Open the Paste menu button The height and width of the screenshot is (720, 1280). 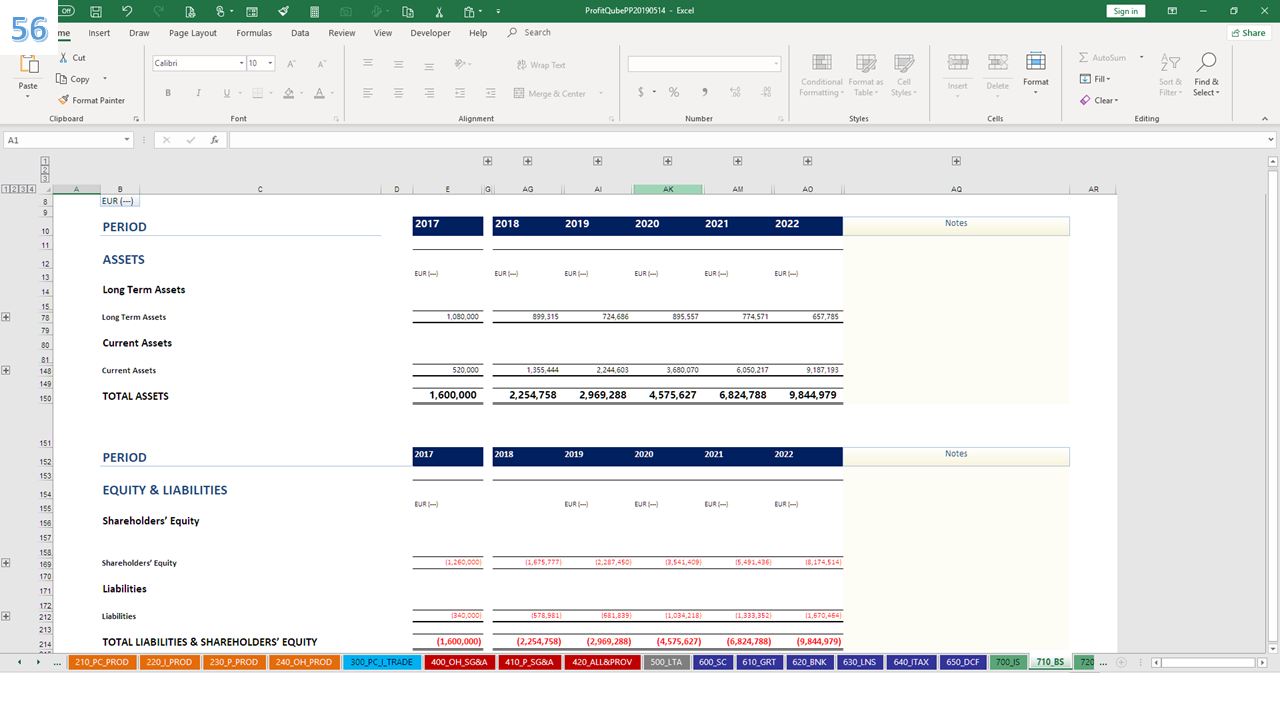(28, 87)
